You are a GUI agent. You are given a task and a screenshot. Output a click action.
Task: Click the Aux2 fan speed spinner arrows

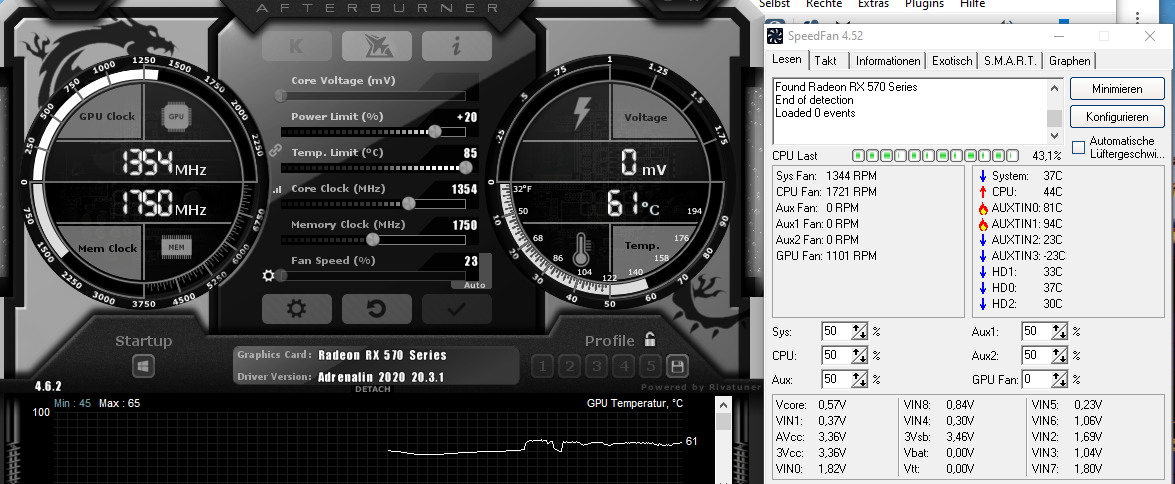[1058, 355]
